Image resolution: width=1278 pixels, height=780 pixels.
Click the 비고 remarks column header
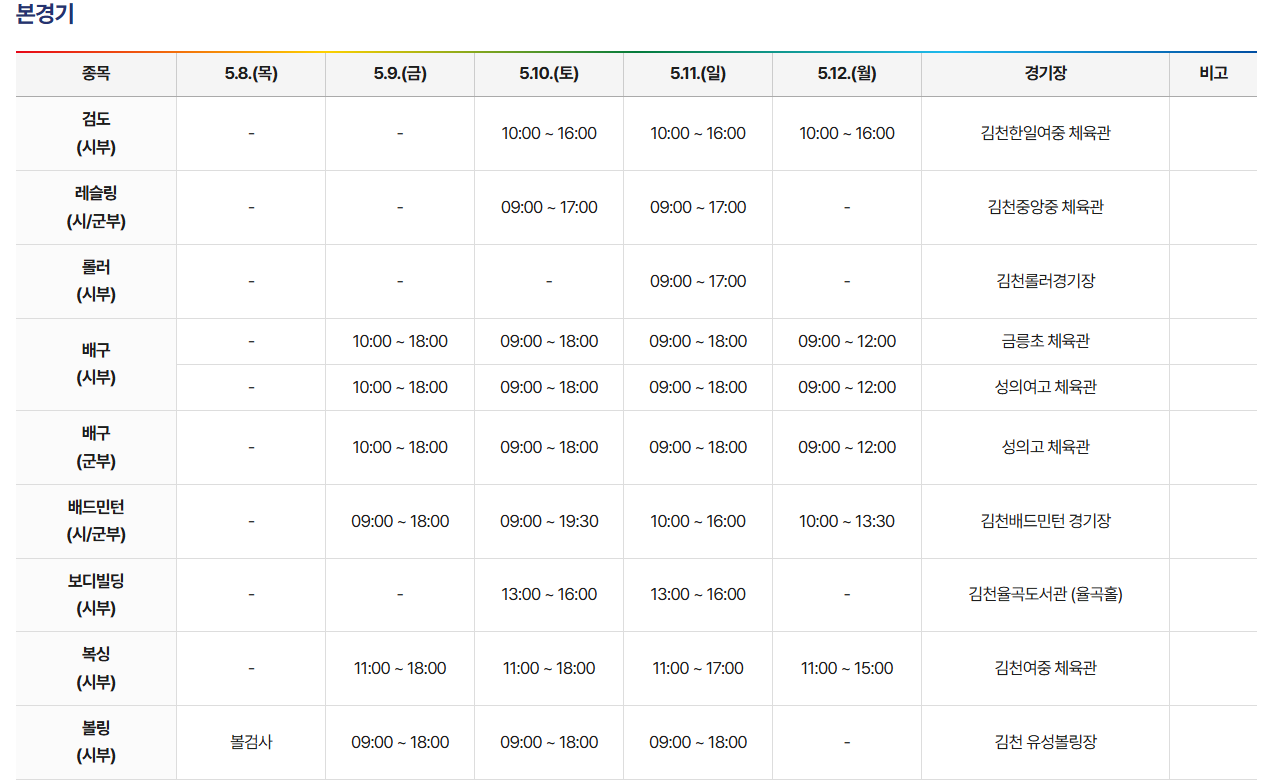pyautogui.click(x=1214, y=74)
